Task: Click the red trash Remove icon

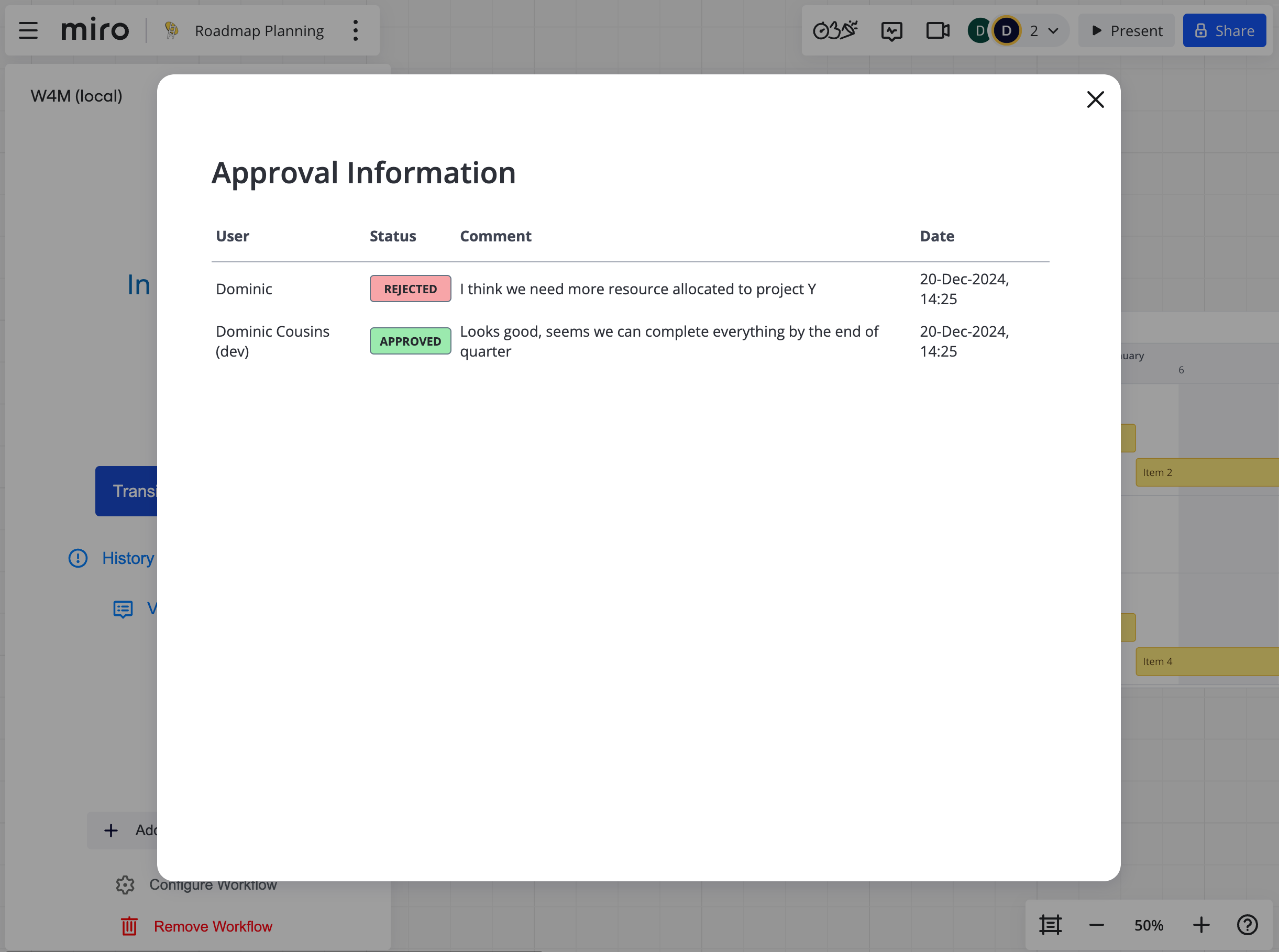Action: tap(129, 926)
